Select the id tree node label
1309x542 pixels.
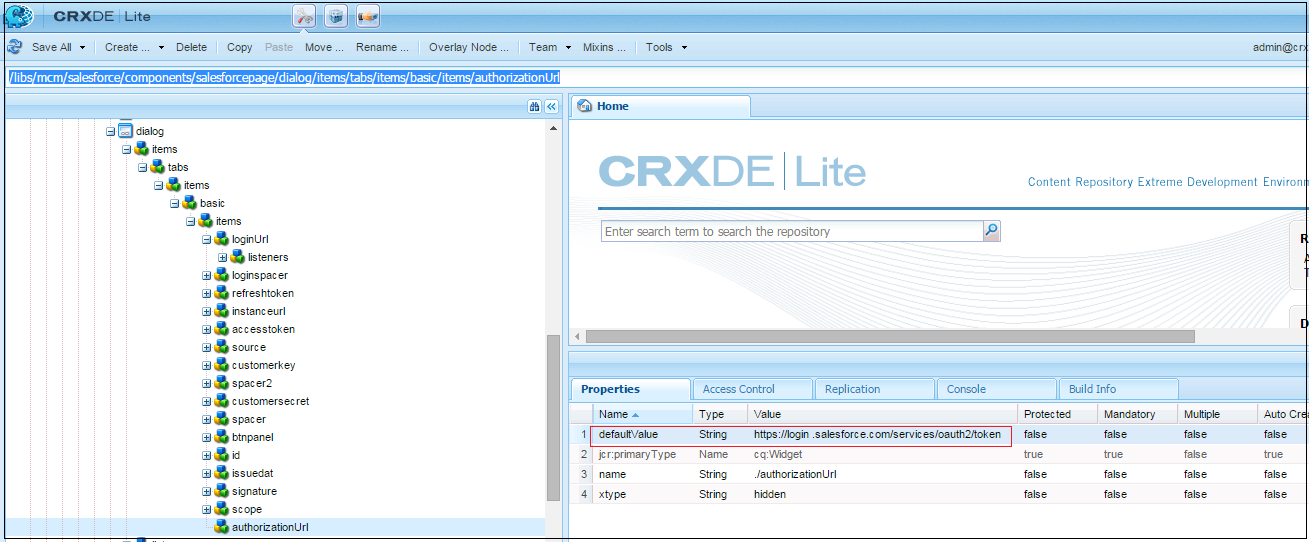point(236,455)
